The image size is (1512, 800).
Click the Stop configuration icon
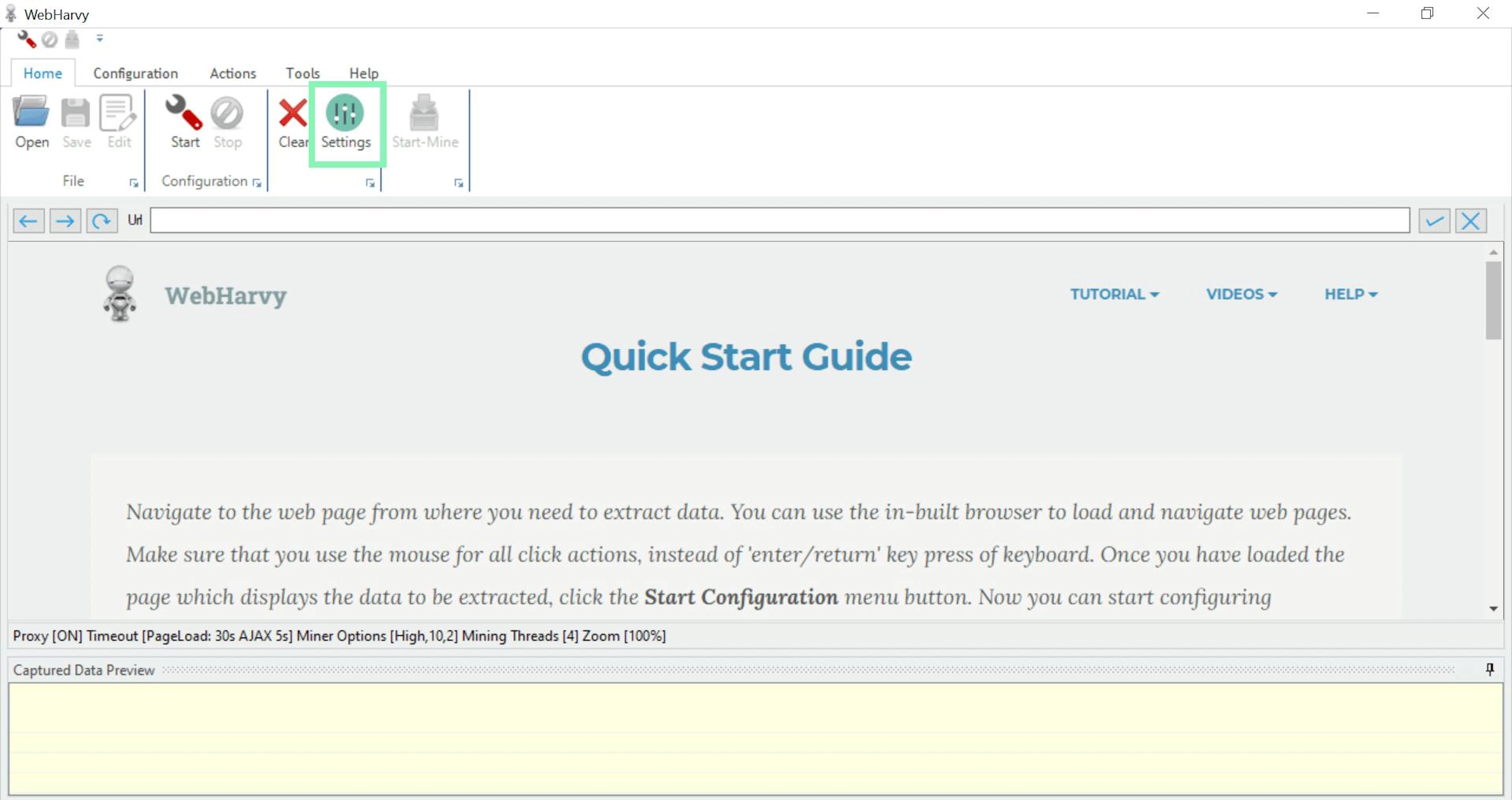pos(226,113)
